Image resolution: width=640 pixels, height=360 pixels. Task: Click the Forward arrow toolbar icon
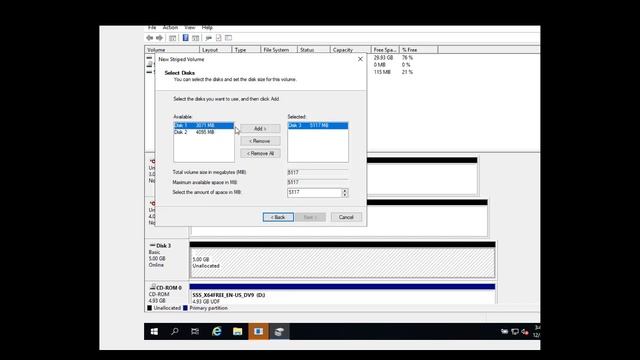pos(159,38)
